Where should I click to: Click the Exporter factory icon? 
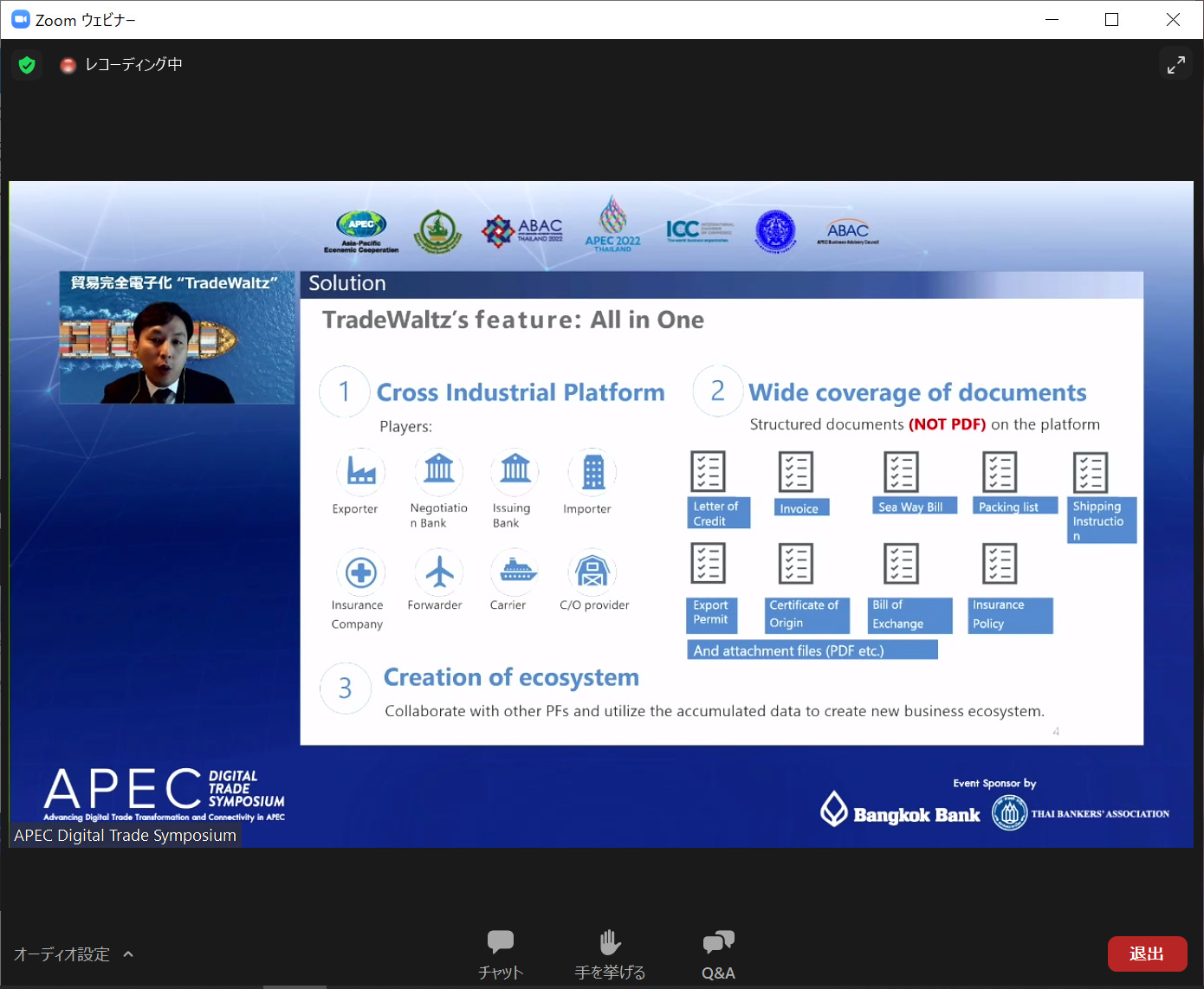[x=360, y=471]
